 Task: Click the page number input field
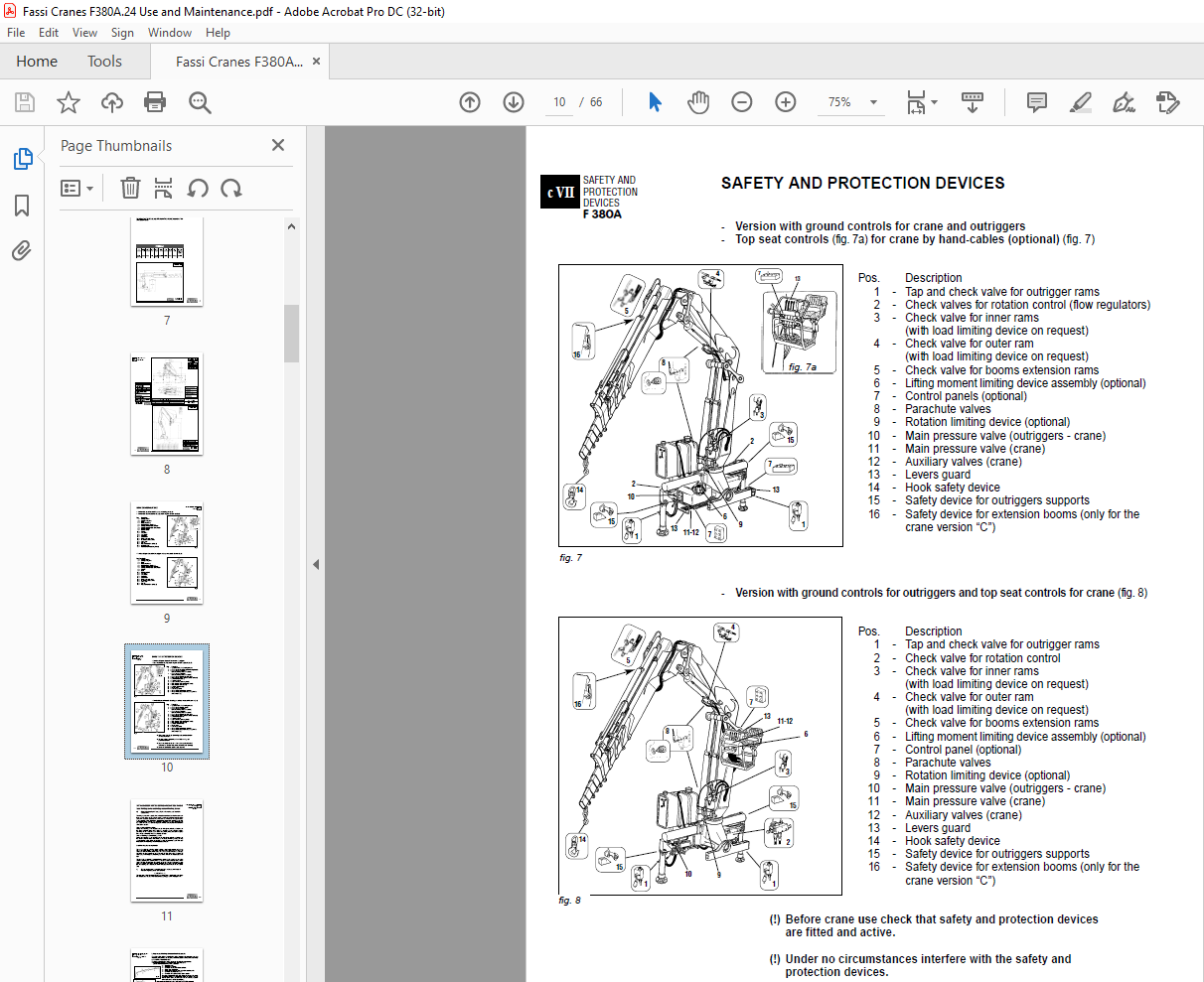[x=559, y=102]
